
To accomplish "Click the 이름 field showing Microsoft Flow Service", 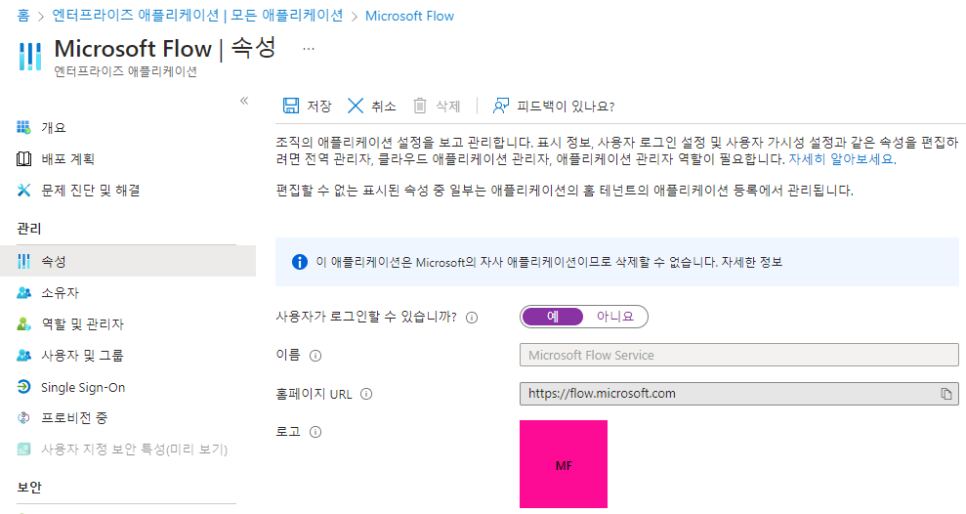I will pyautogui.click(x=739, y=355).
